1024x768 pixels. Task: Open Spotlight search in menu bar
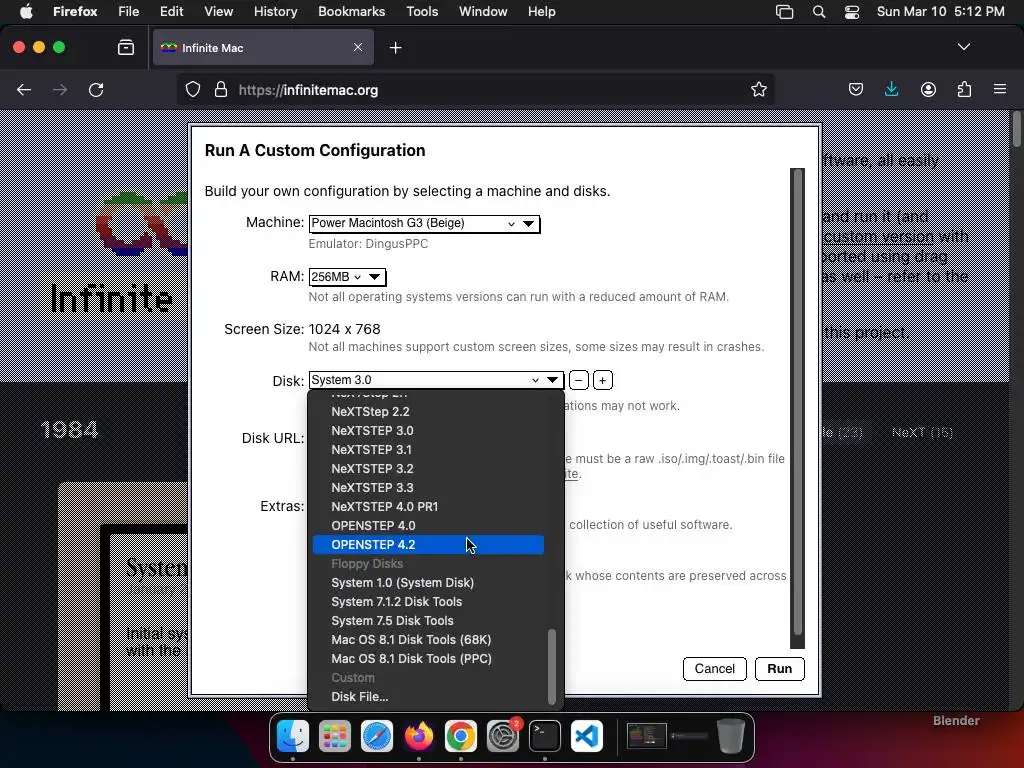click(x=818, y=12)
